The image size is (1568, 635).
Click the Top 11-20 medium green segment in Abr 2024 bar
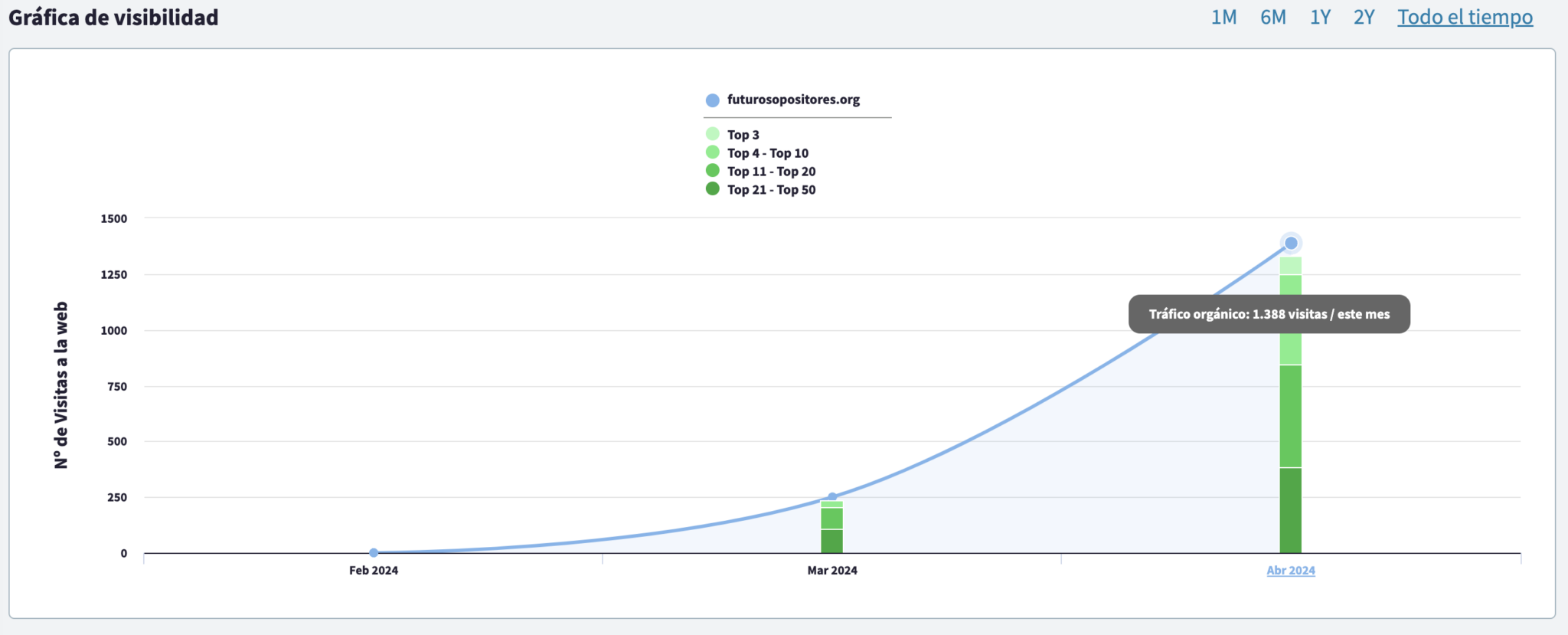pyautogui.click(x=1290, y=416)
